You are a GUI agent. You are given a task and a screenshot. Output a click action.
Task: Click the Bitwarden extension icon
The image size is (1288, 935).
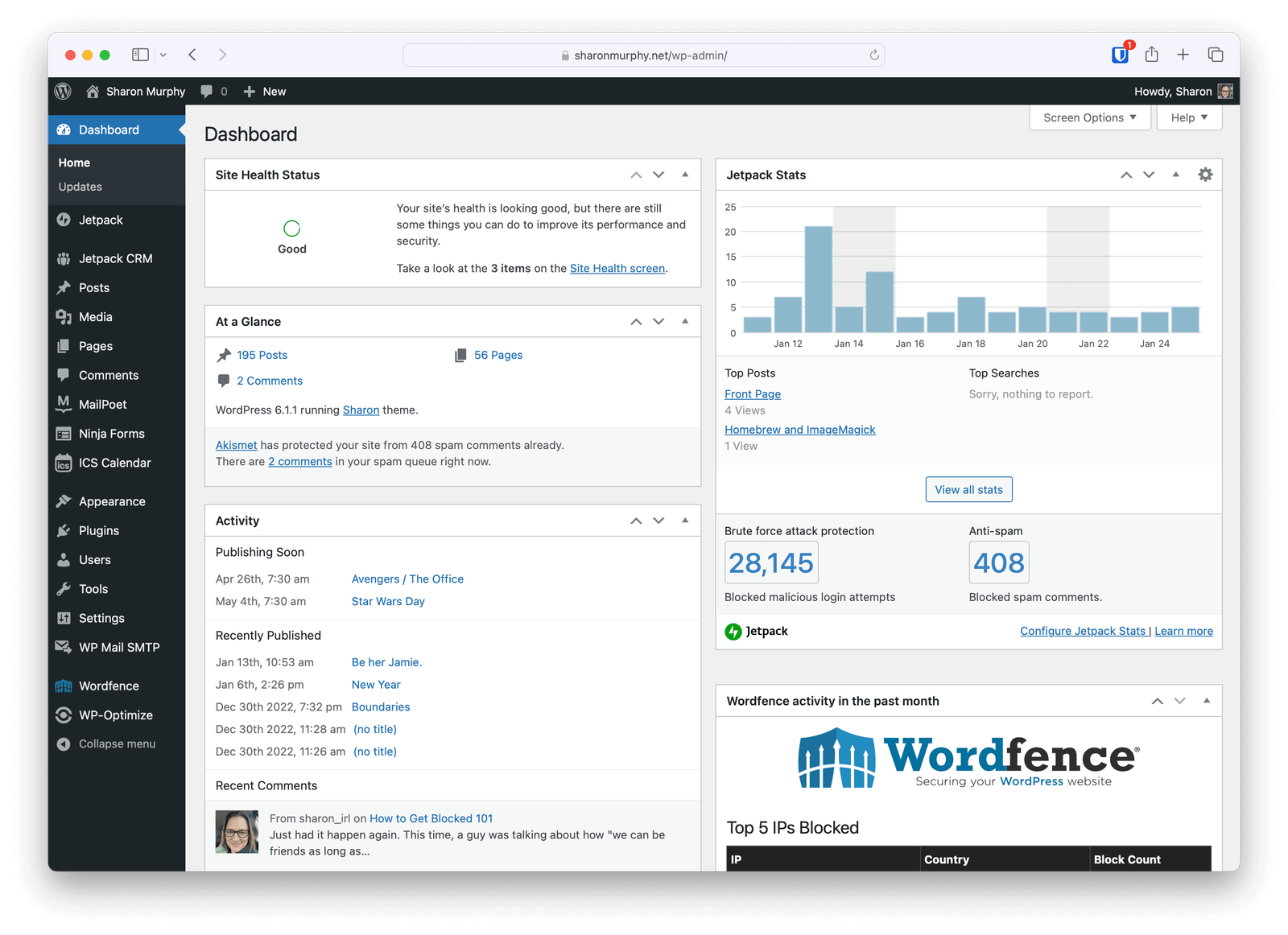1120,55
